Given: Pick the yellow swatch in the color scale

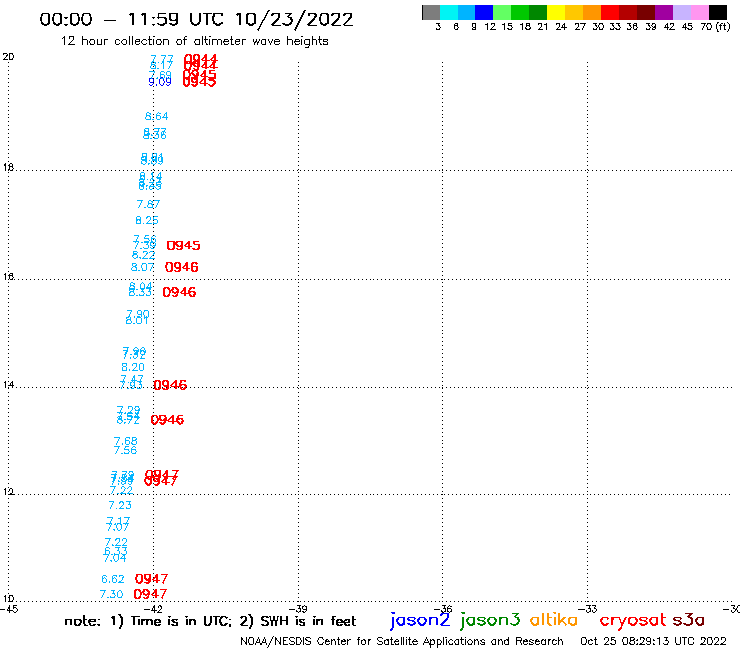Looking at the screenshot, I should click(556, 12).
